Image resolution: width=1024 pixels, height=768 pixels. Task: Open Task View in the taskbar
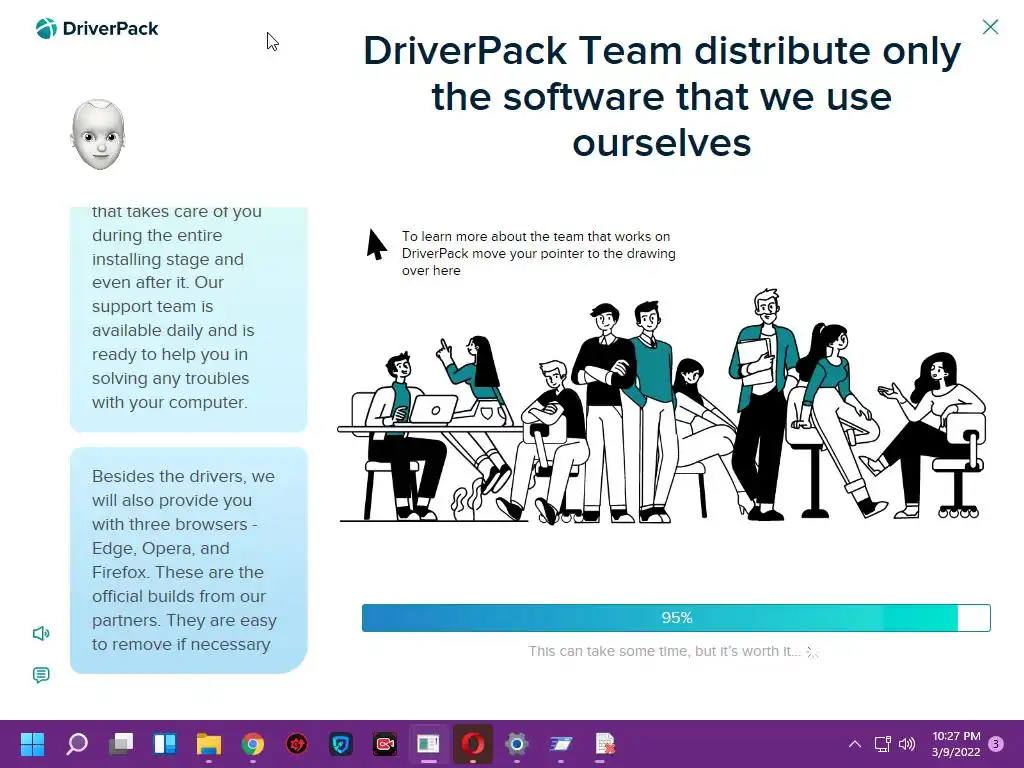coord(121,744)
